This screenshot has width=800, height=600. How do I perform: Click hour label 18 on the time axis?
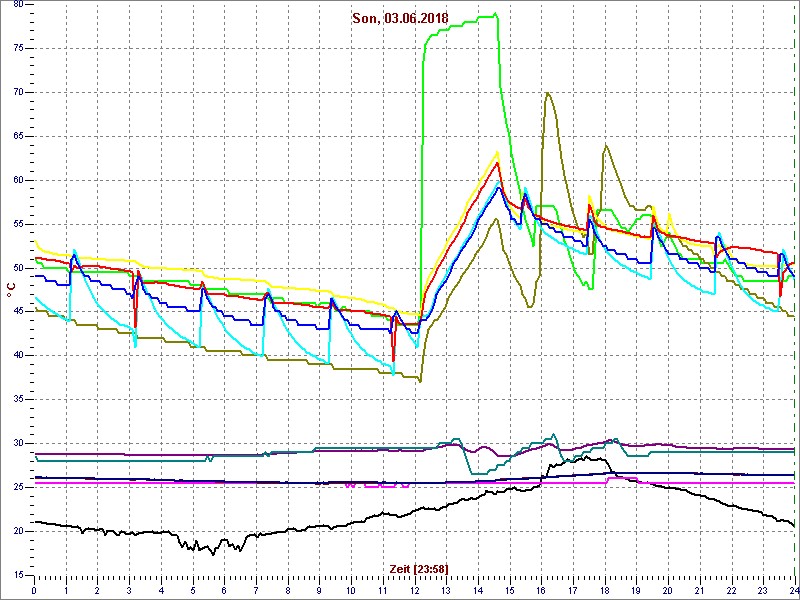point(605,589)
